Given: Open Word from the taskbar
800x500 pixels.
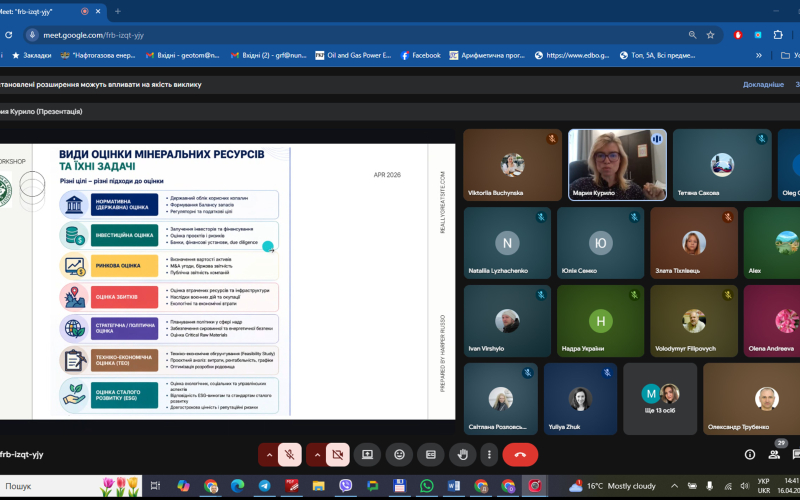Looking at the screenshot, I should tap(454, 486).
